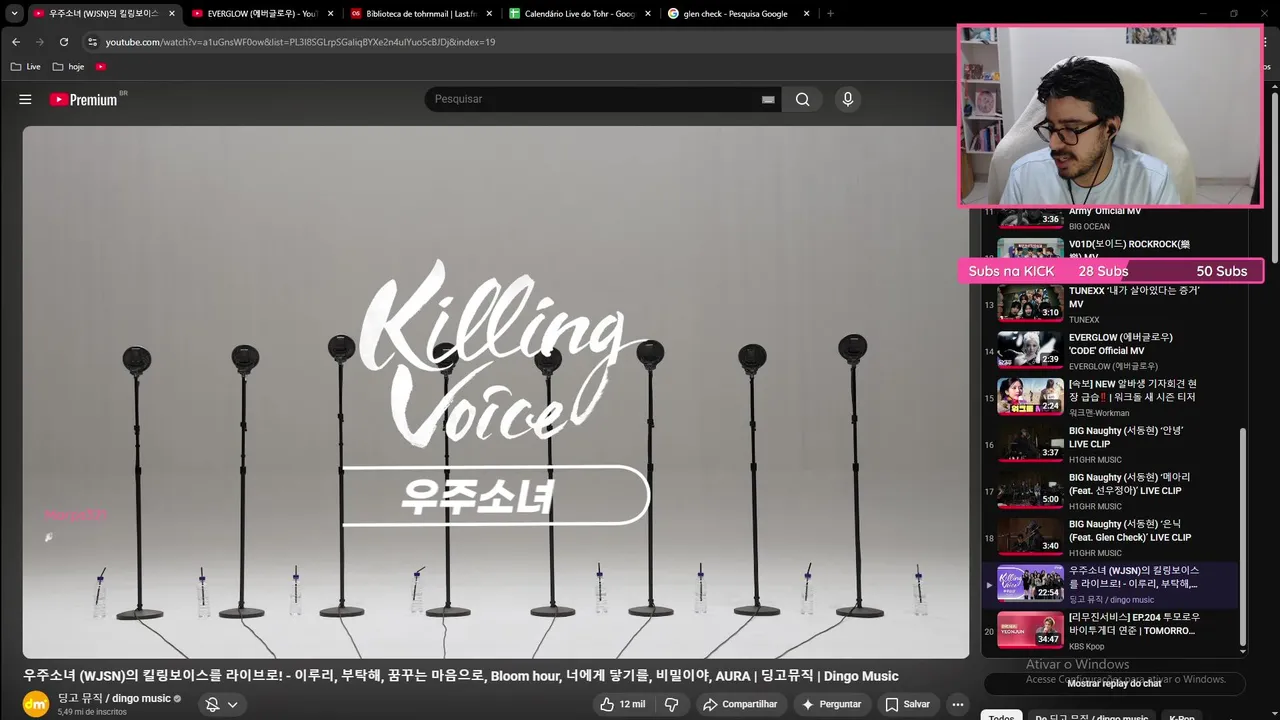The height and width of the screenshot is (720, 1280).
Task: Go back with browser back arrow
Action: pyautogui.click(x=16, y=42)
